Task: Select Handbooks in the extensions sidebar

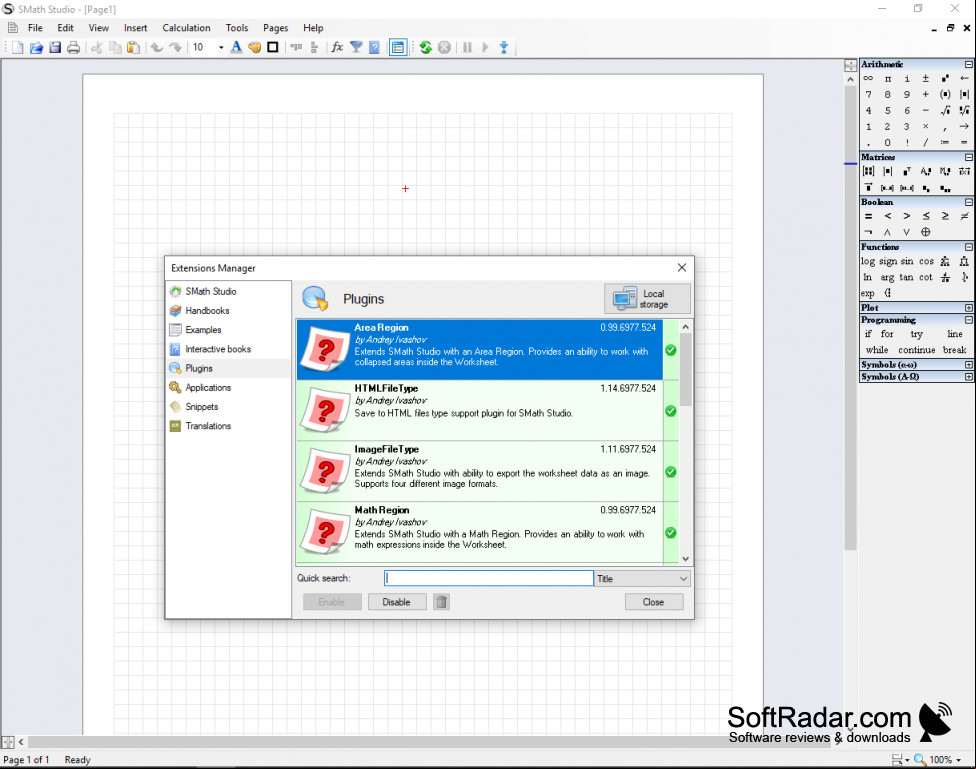Action: [x=207, y=311]
